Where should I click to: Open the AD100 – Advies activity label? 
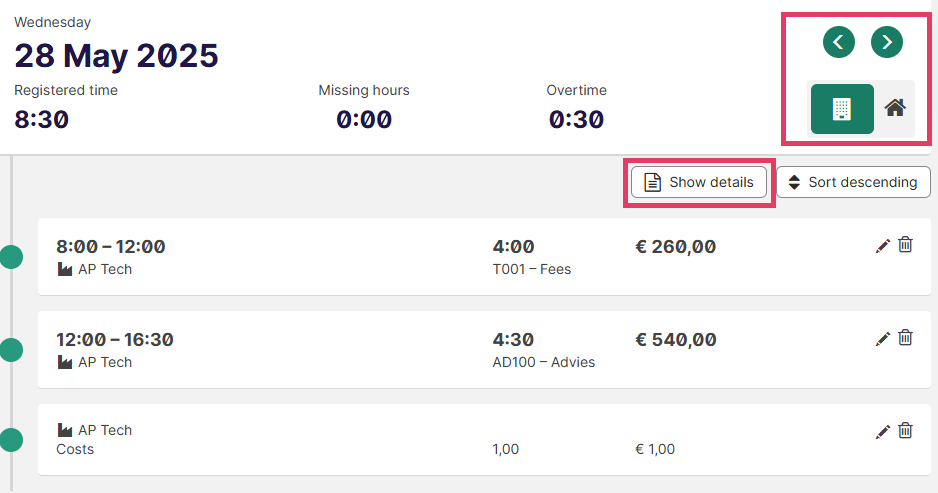pyautogui.click(x=544, y=362)
